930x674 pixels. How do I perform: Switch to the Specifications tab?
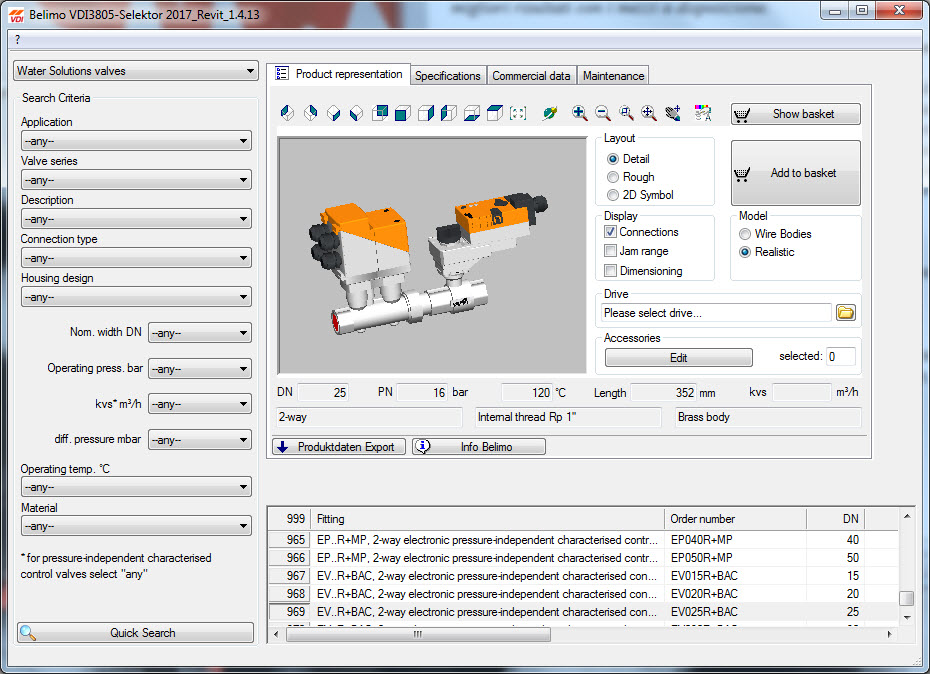point(447,76)
